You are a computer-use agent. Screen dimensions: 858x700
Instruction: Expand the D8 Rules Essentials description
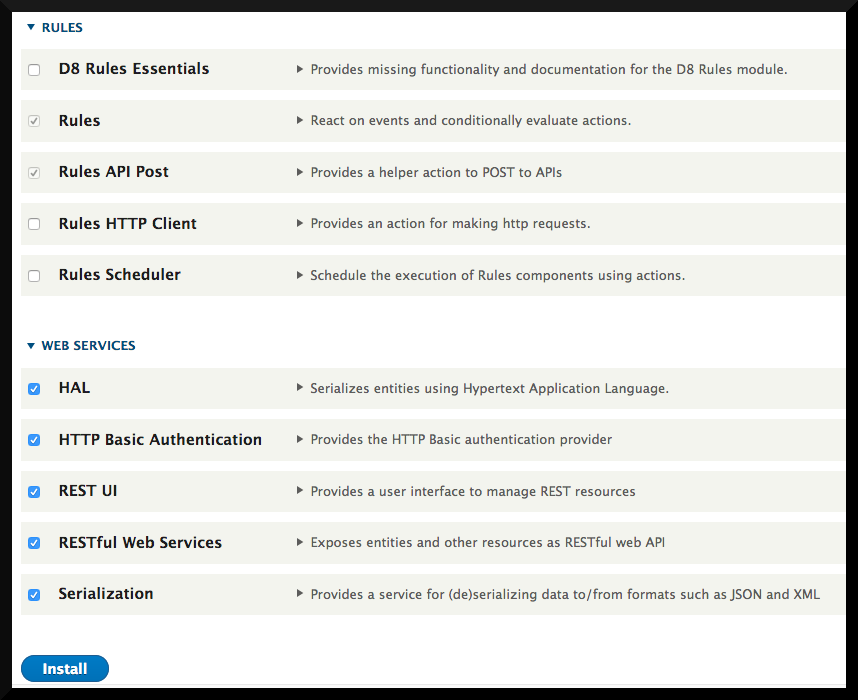click(300, 69)
